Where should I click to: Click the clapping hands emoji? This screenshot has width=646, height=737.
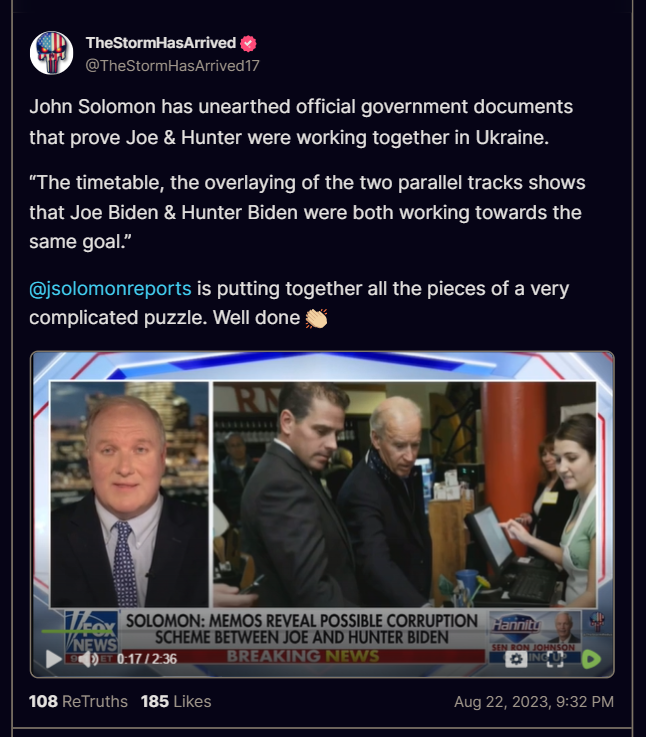pos(316,318)
